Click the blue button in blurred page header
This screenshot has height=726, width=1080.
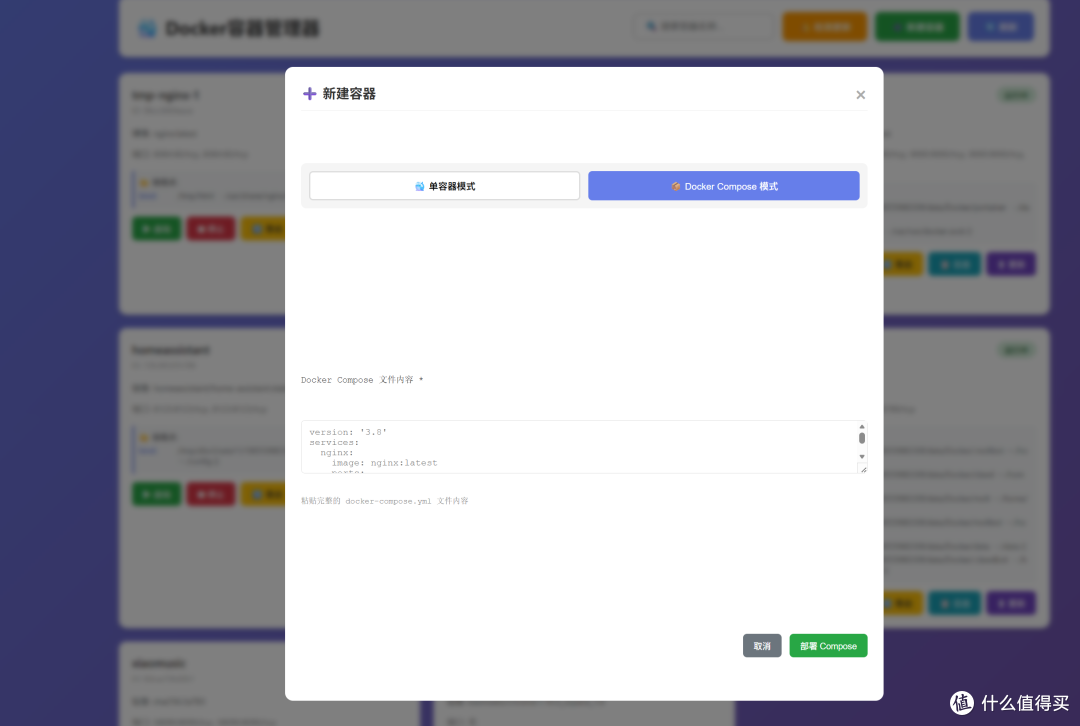coord(1000,27)
